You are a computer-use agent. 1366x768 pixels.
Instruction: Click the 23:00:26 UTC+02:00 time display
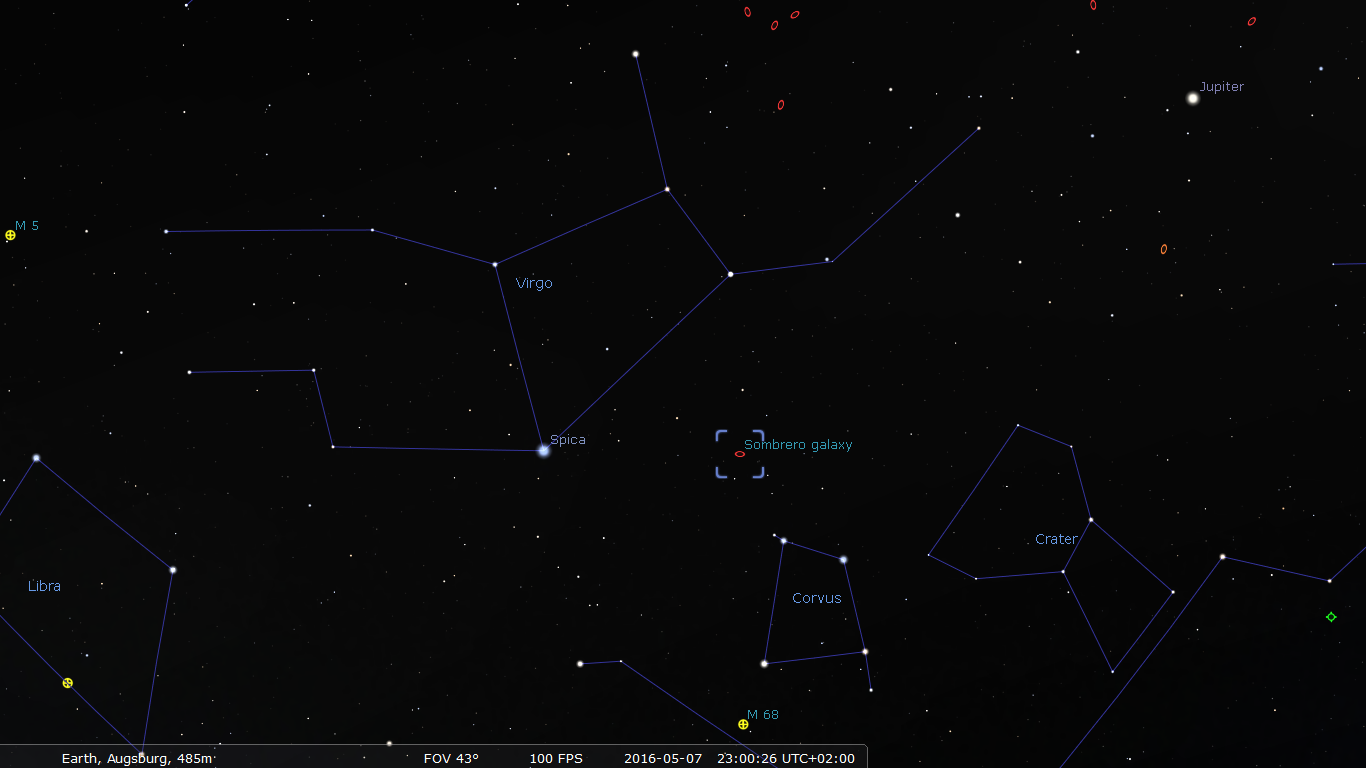[x=786, y=758]
